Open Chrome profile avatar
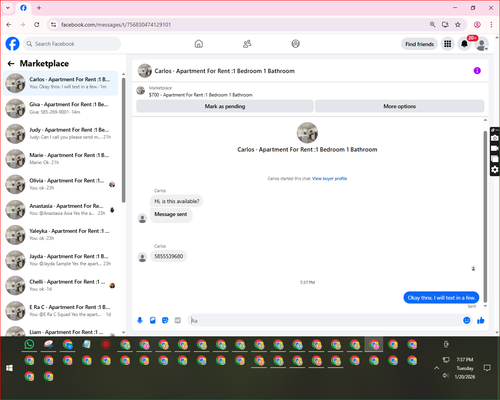Viewport: 500px width, 400px height. [x=477, y=24]
